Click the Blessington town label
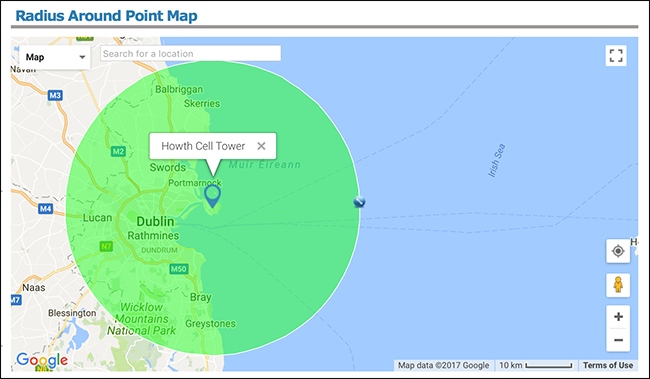 pyautogui.click(x=72, y=313)
